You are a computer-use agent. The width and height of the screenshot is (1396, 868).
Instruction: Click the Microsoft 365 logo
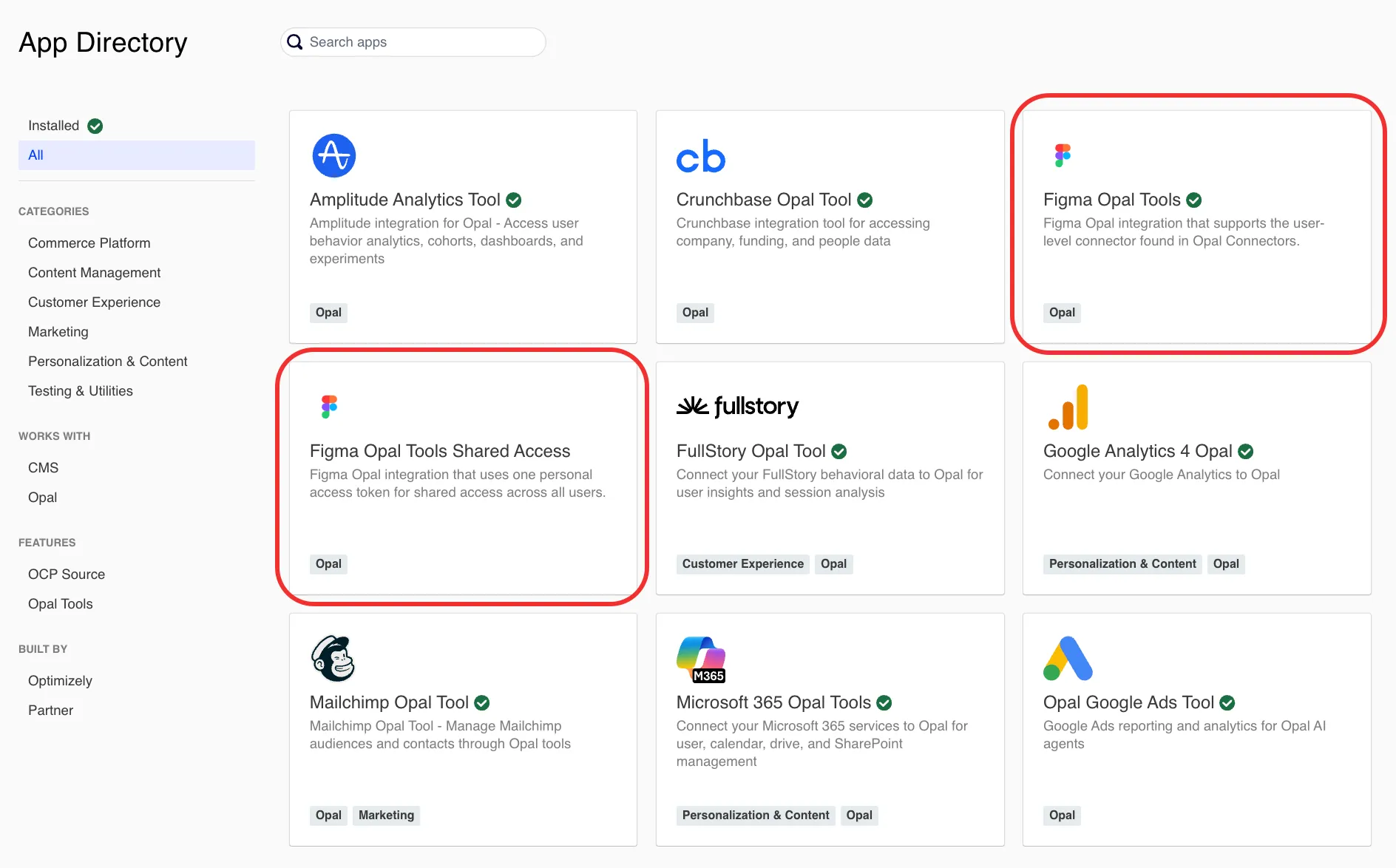point(701,659)
